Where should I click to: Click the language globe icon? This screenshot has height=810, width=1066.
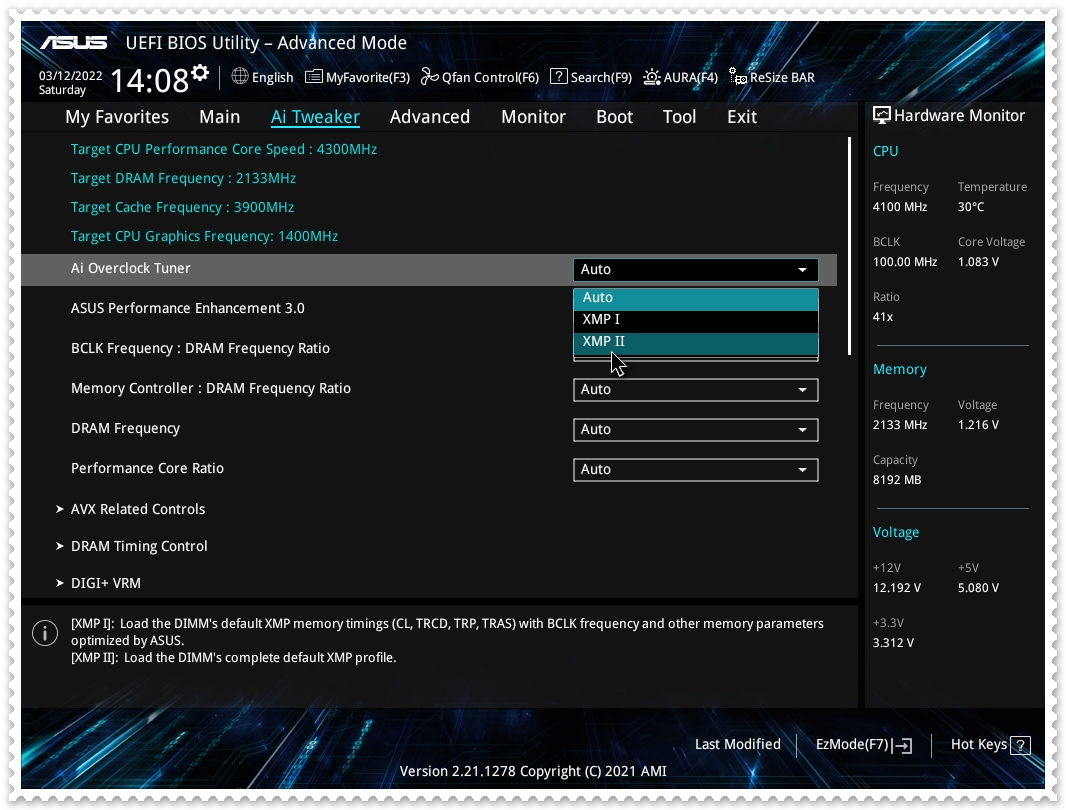[240, 76]
